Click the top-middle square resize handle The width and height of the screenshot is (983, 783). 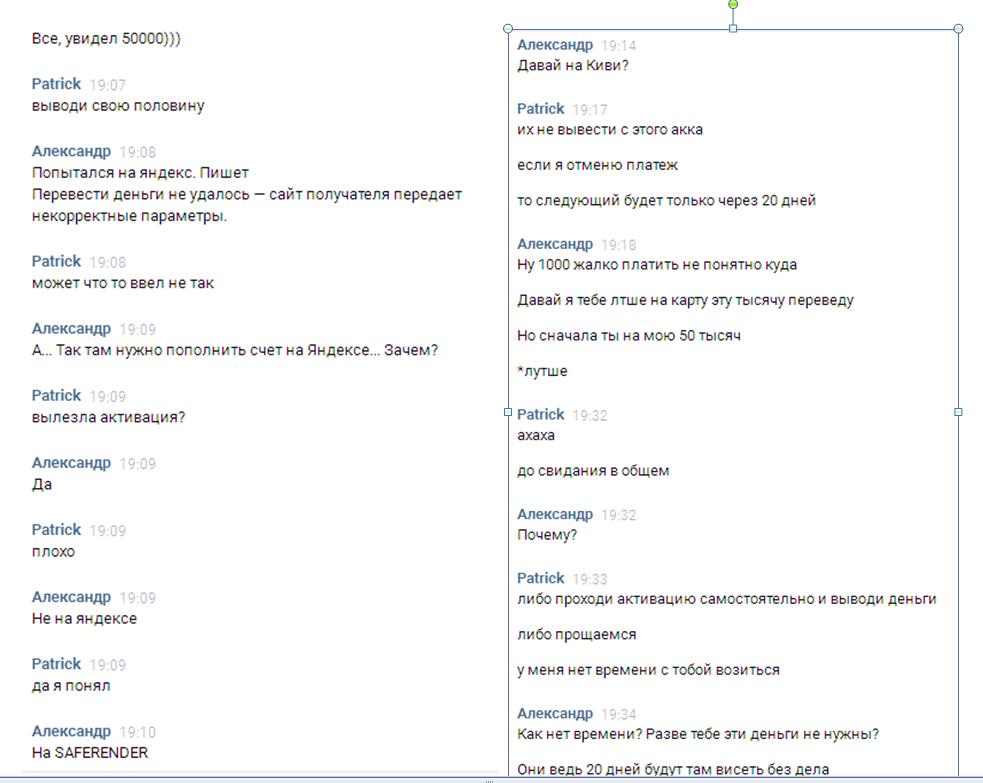[733, 28]
